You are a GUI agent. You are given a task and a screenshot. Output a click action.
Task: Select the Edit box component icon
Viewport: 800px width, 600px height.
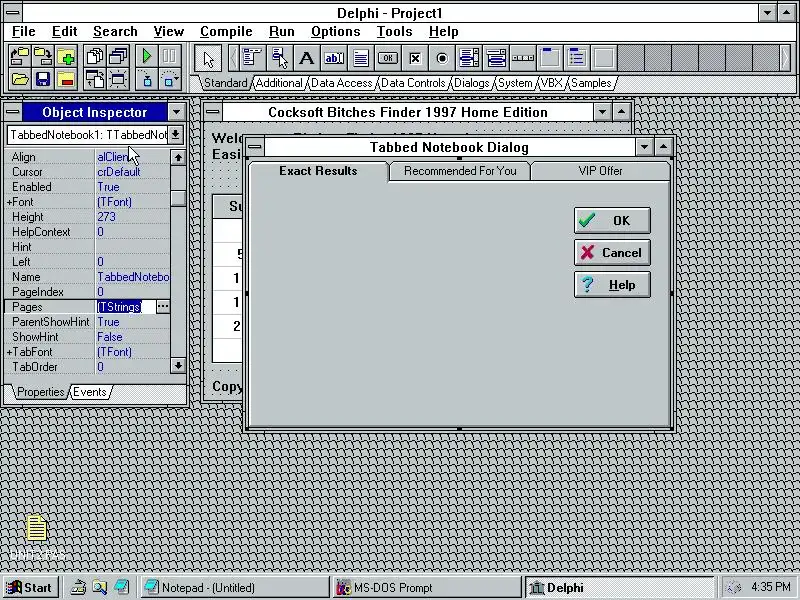(x=334, y=58)
